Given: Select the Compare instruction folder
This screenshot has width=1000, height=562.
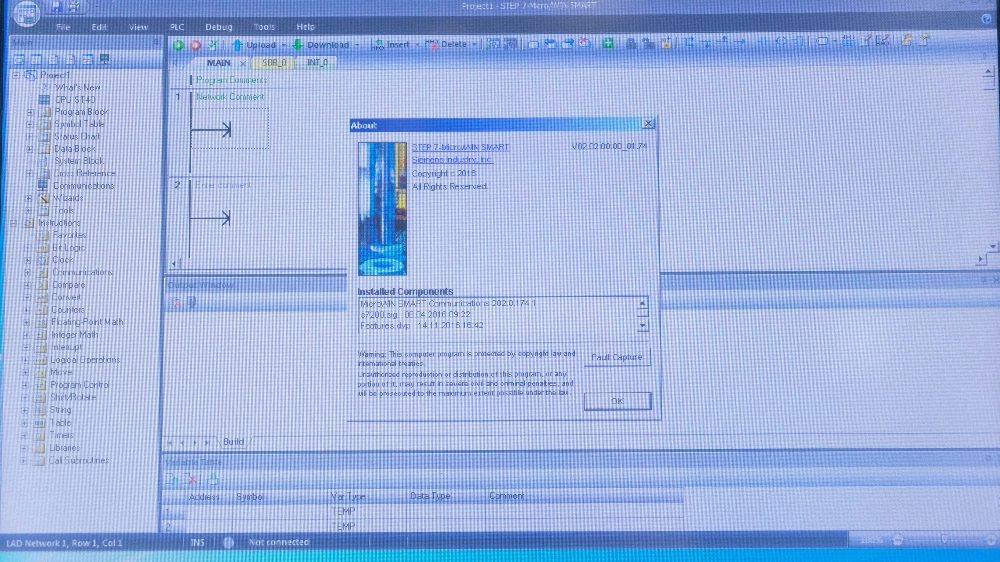Looking at the screenshot, I should (68, 285).
